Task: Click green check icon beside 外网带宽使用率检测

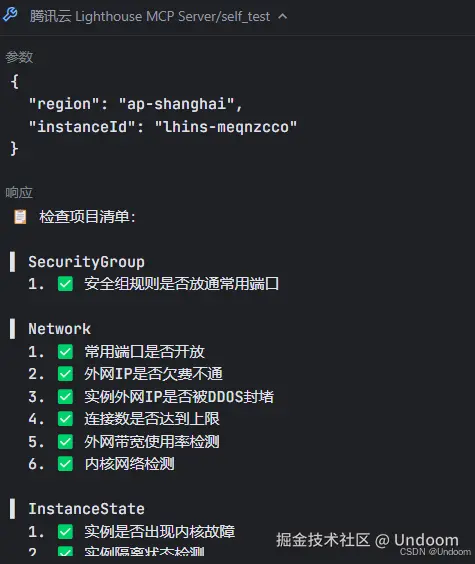Action: click(x=65, y=442)
